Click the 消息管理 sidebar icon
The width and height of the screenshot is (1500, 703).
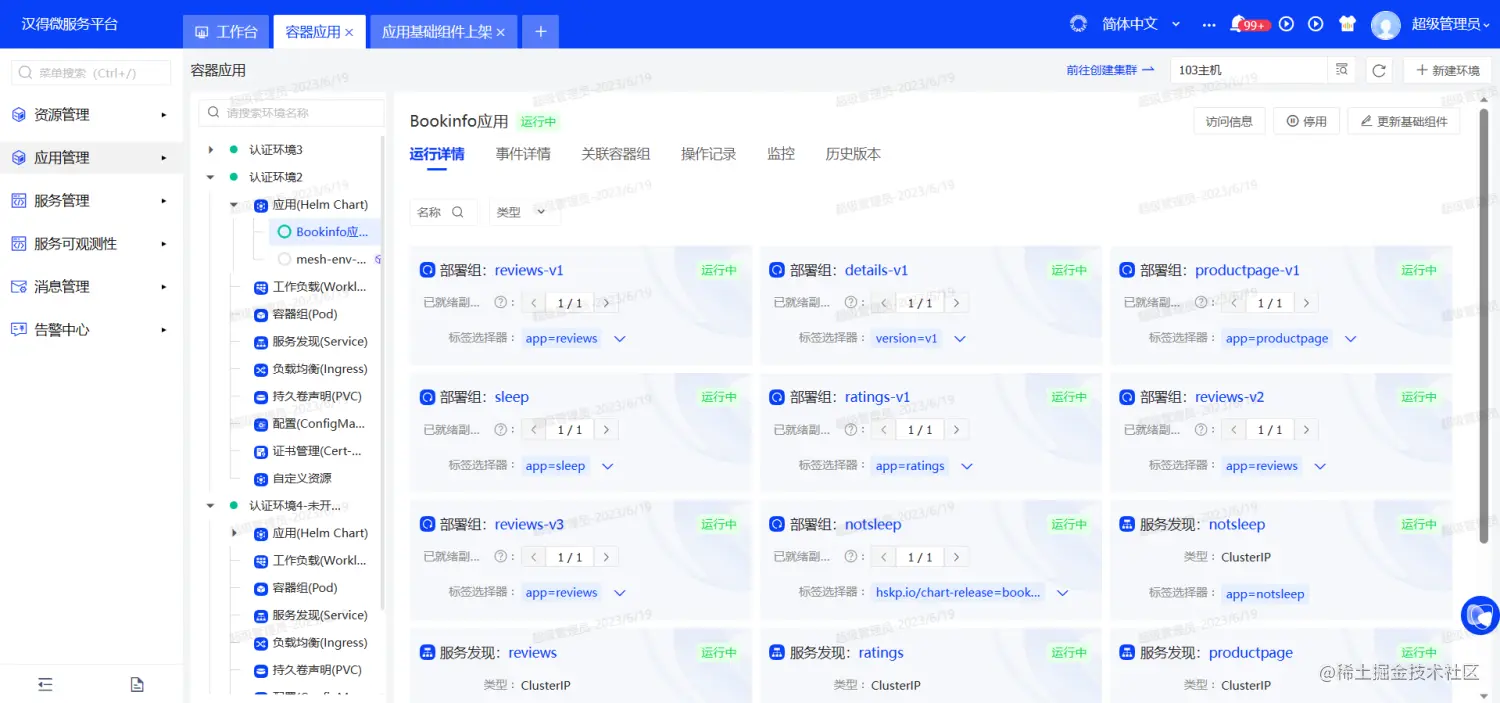point(19,287)
